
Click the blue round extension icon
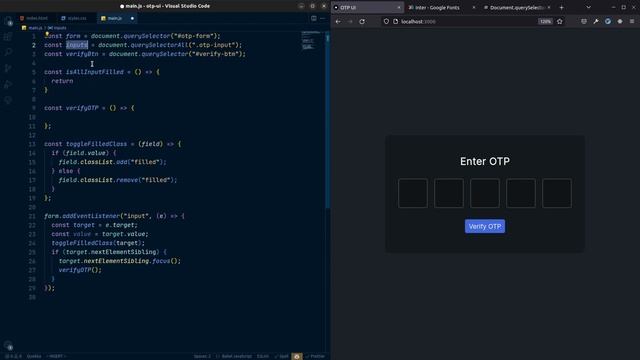(608, 22)
